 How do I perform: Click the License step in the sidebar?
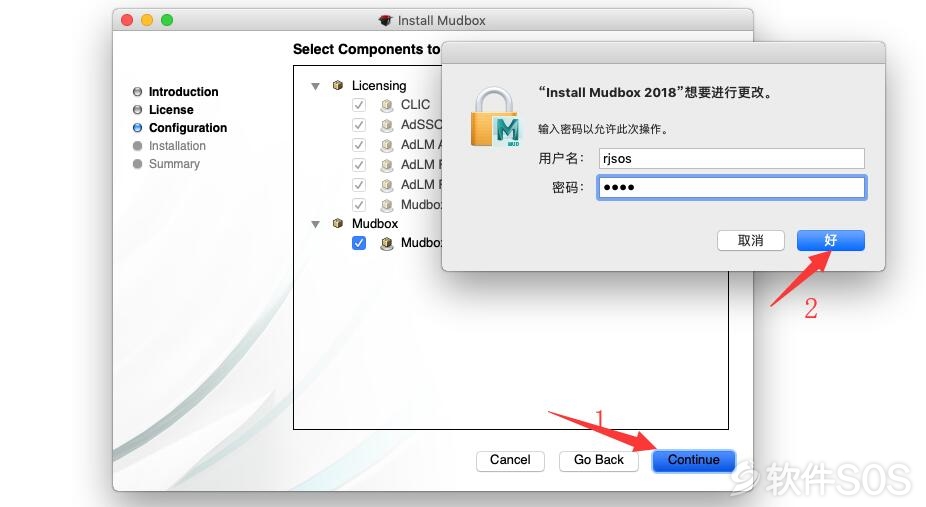coord(171,110)
